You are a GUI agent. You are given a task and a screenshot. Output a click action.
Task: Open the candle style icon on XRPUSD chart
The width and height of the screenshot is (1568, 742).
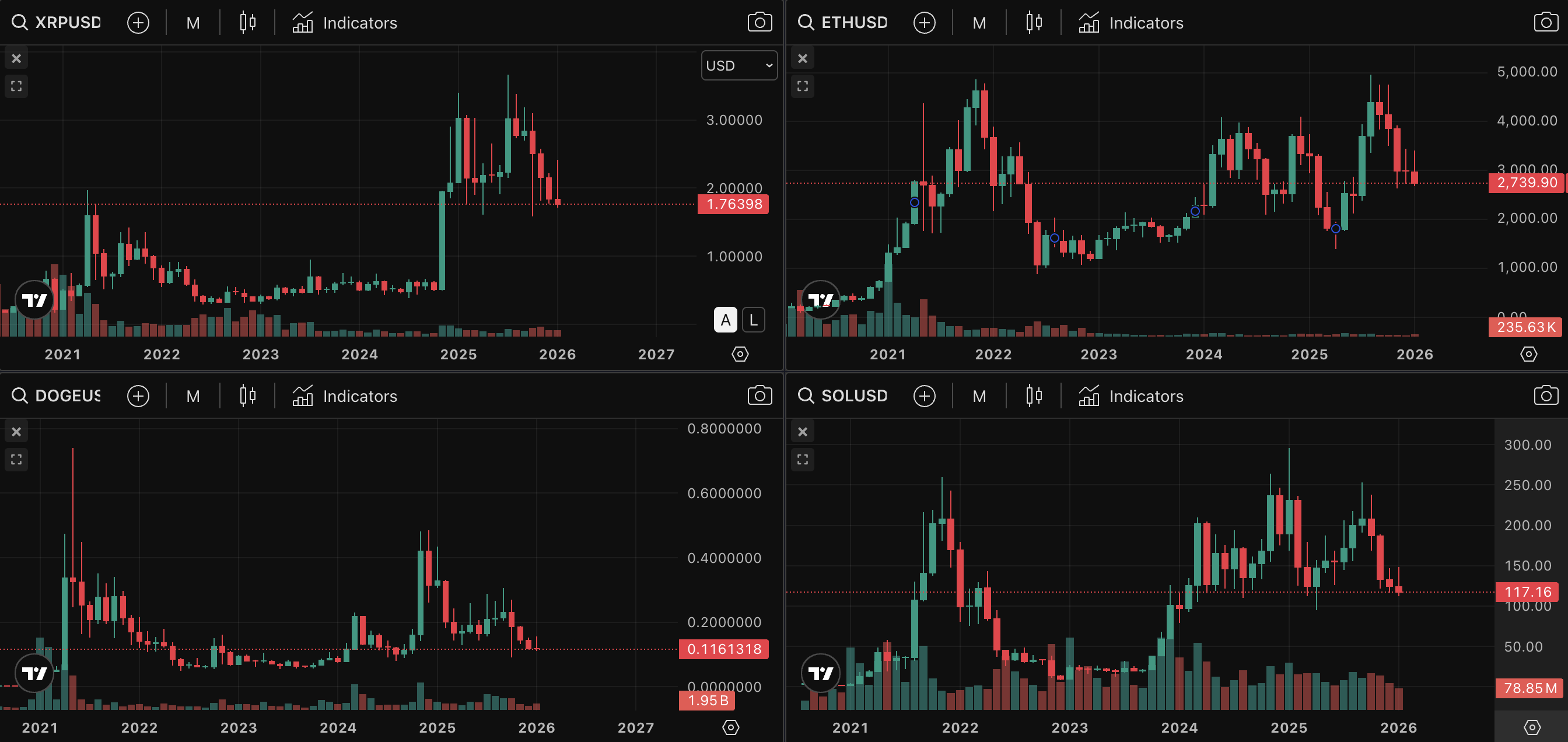[247, 22]
